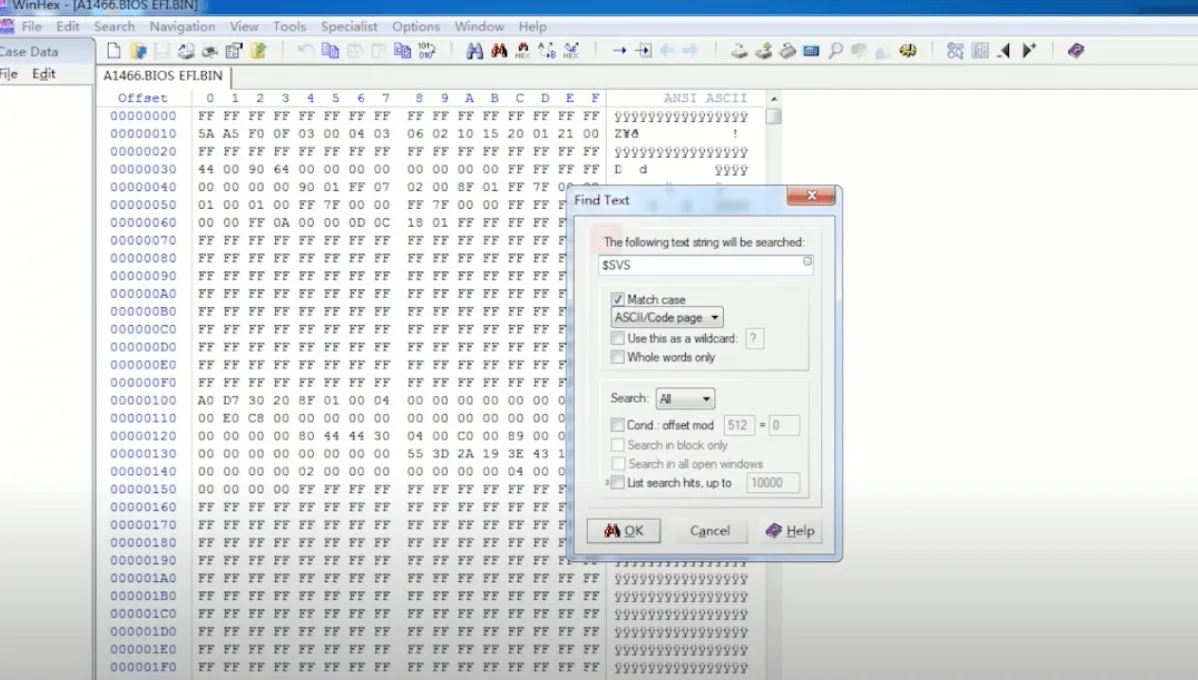Click the 101/010 data conversion icon
Screen dimensions: 1198x680
tap(426, 50)
